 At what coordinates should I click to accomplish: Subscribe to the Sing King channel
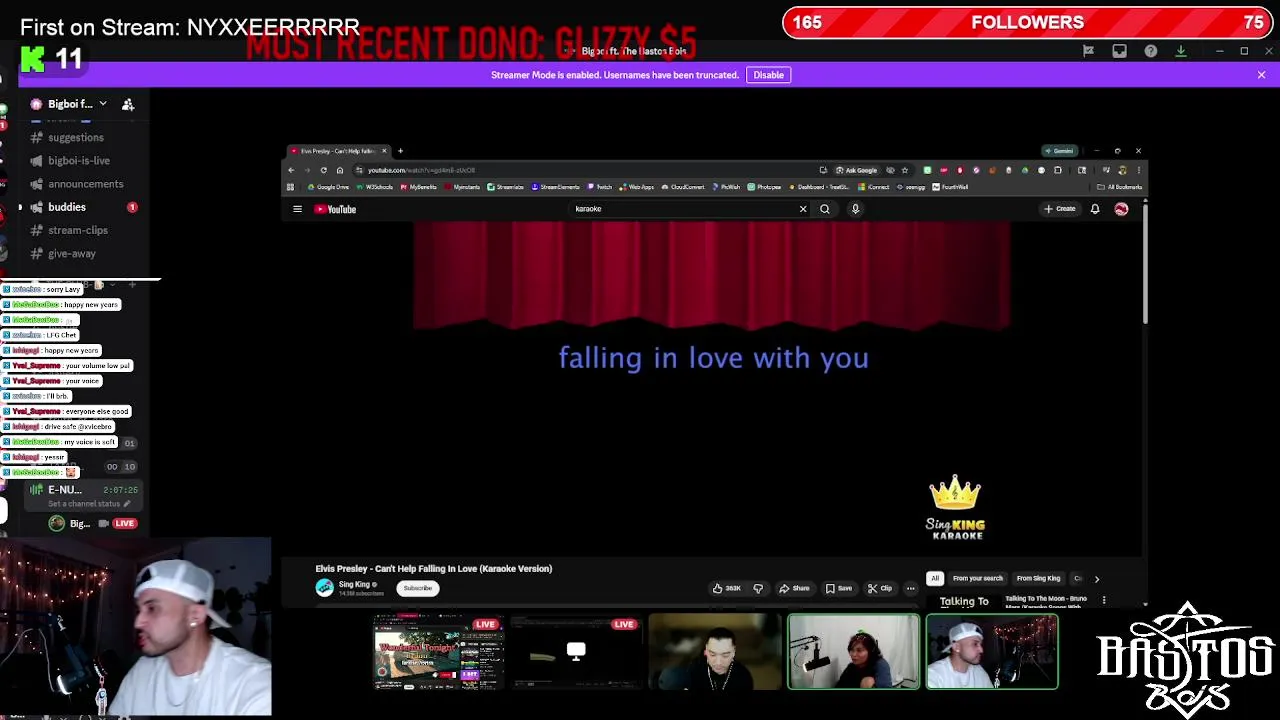click(418, 588)
